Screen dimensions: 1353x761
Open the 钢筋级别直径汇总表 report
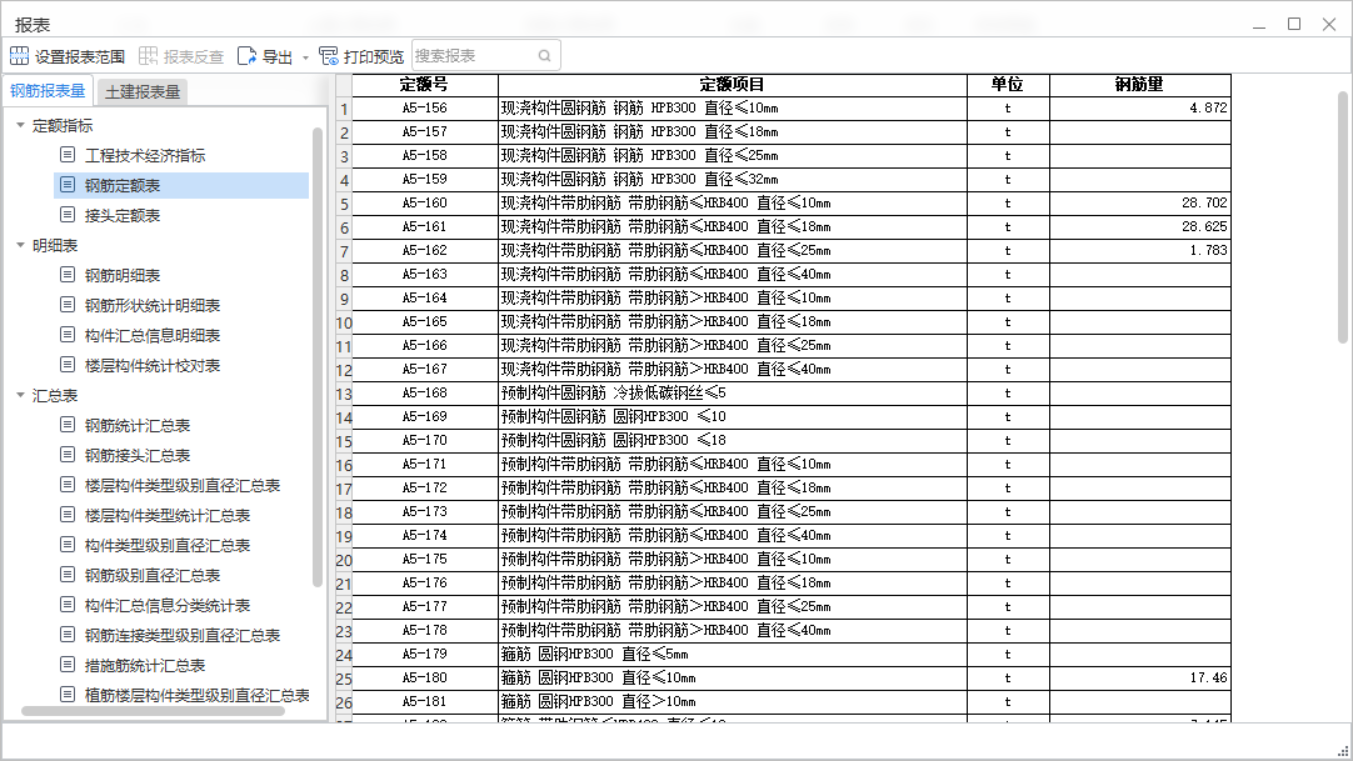point(152,575)
